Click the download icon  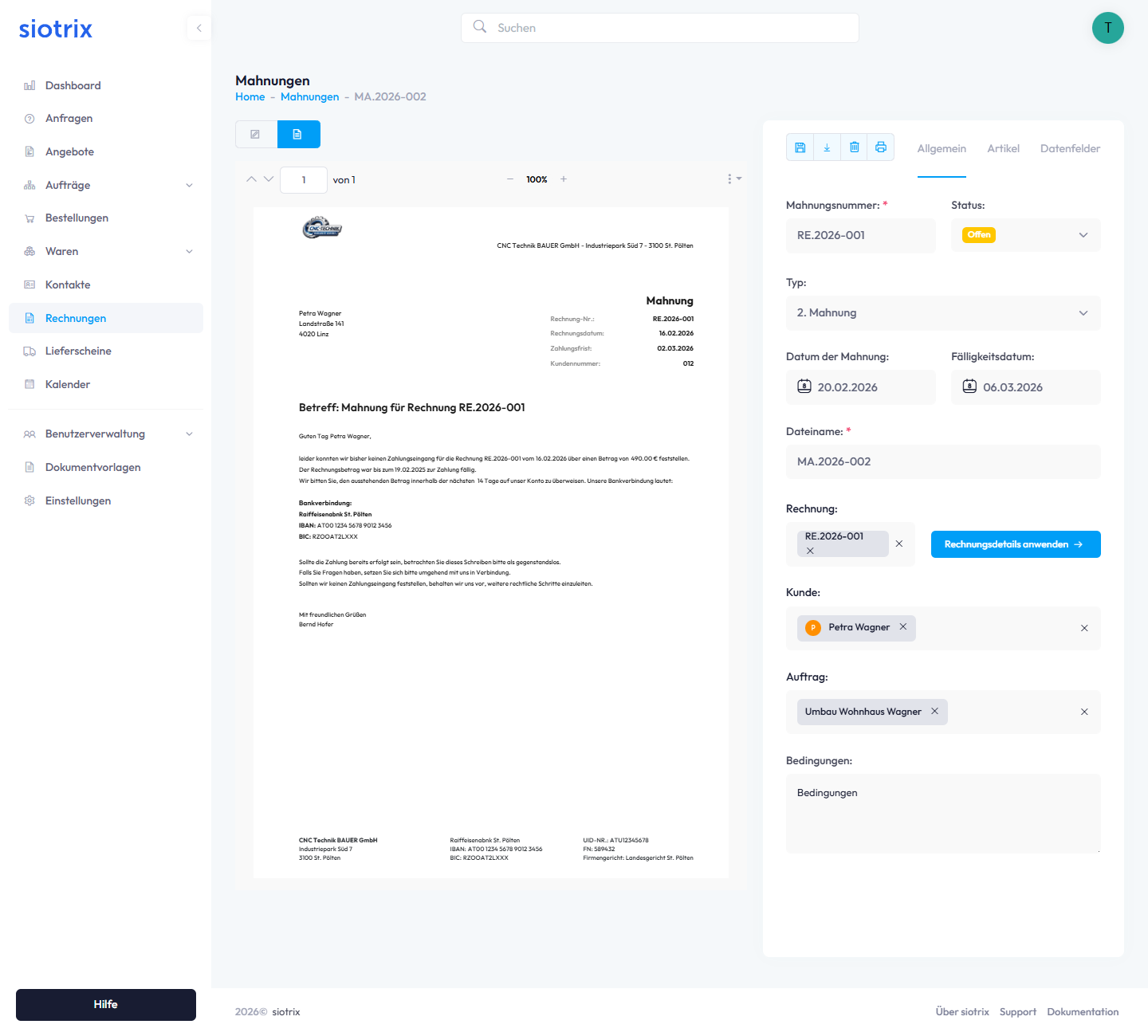(827, 147)
